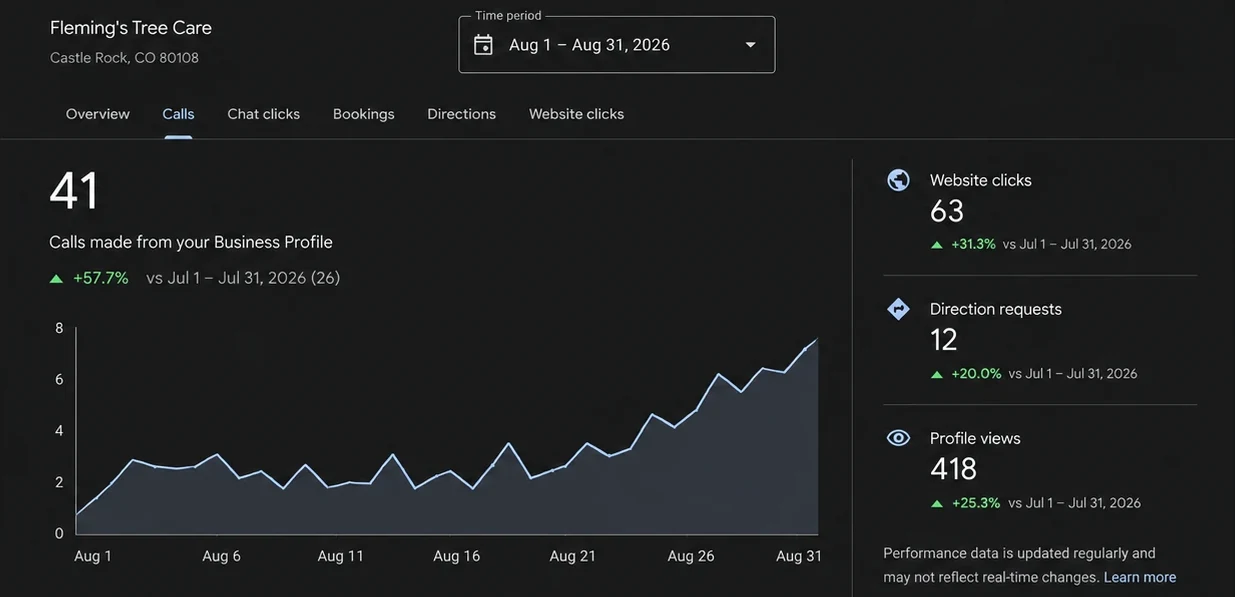
Task: Click the calendar icon in Time period
Action: [483, 45]
